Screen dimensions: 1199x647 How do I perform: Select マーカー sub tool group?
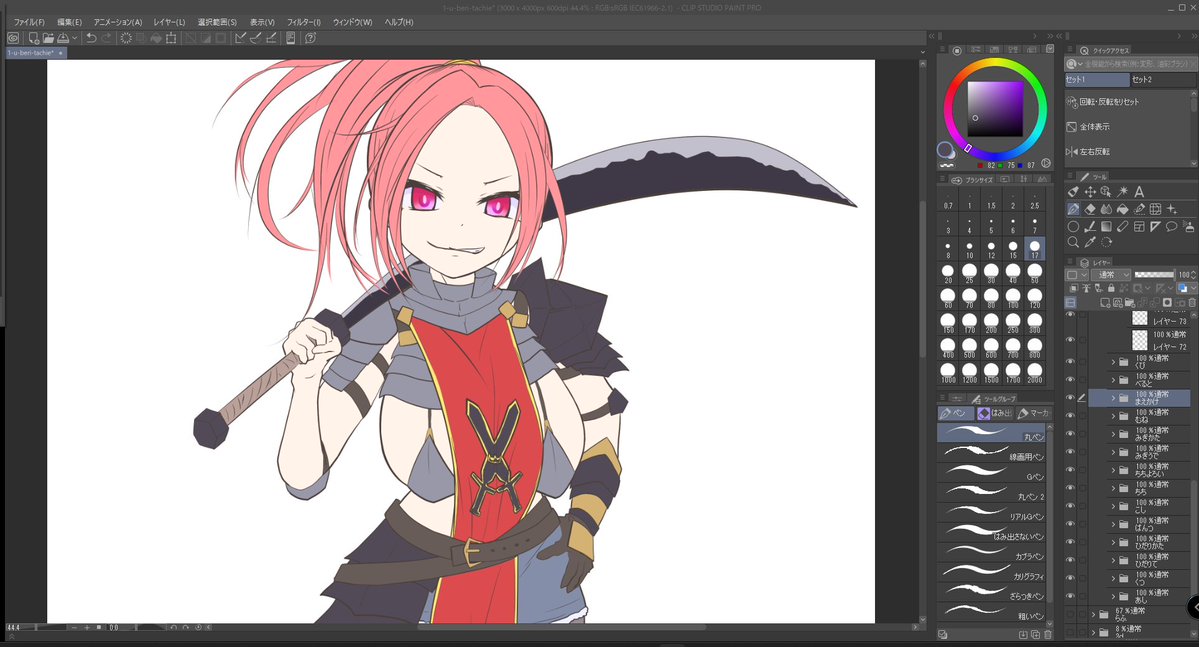(1035, 413)
